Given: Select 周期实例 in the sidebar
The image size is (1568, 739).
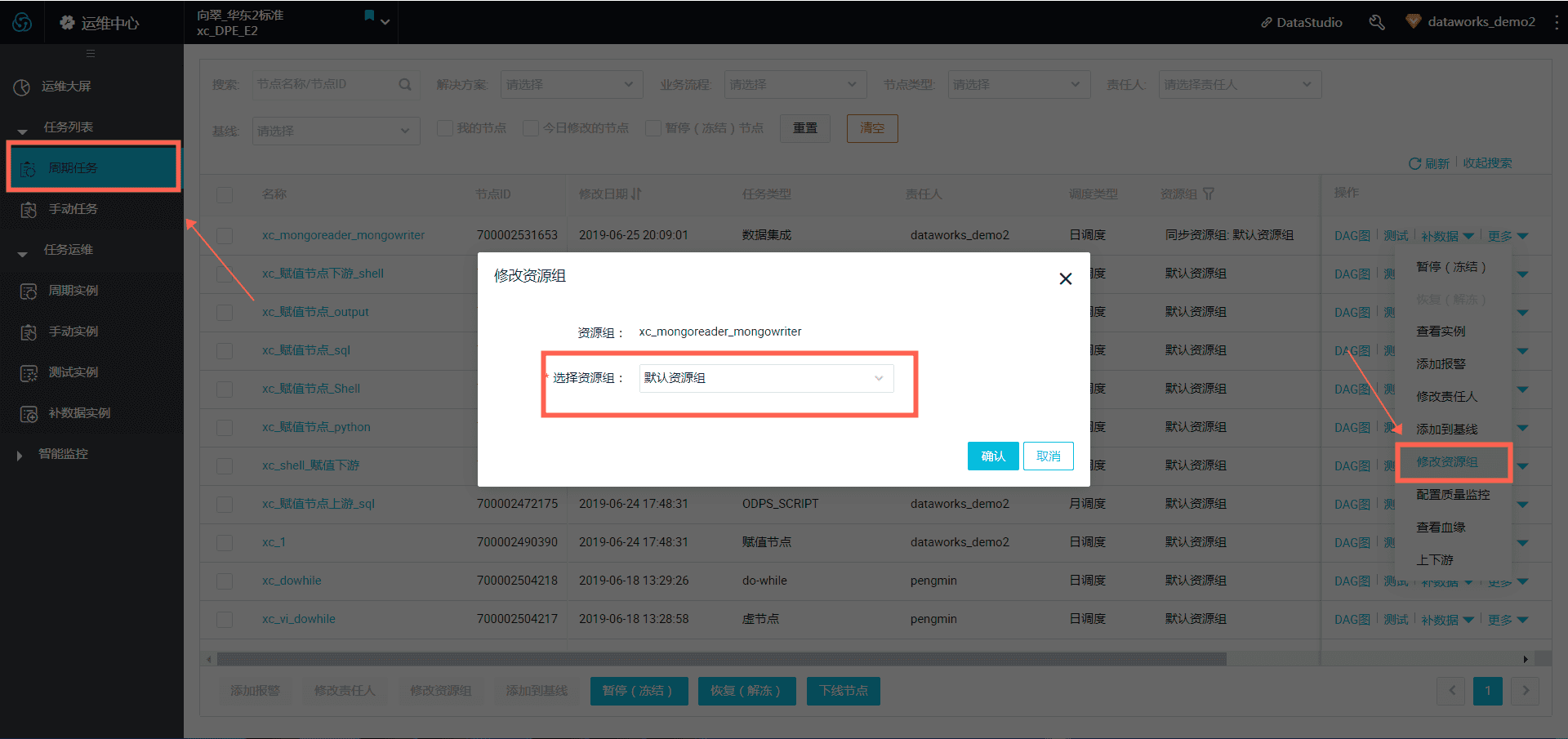Looking at the screenshot, I should coord(72,290).
